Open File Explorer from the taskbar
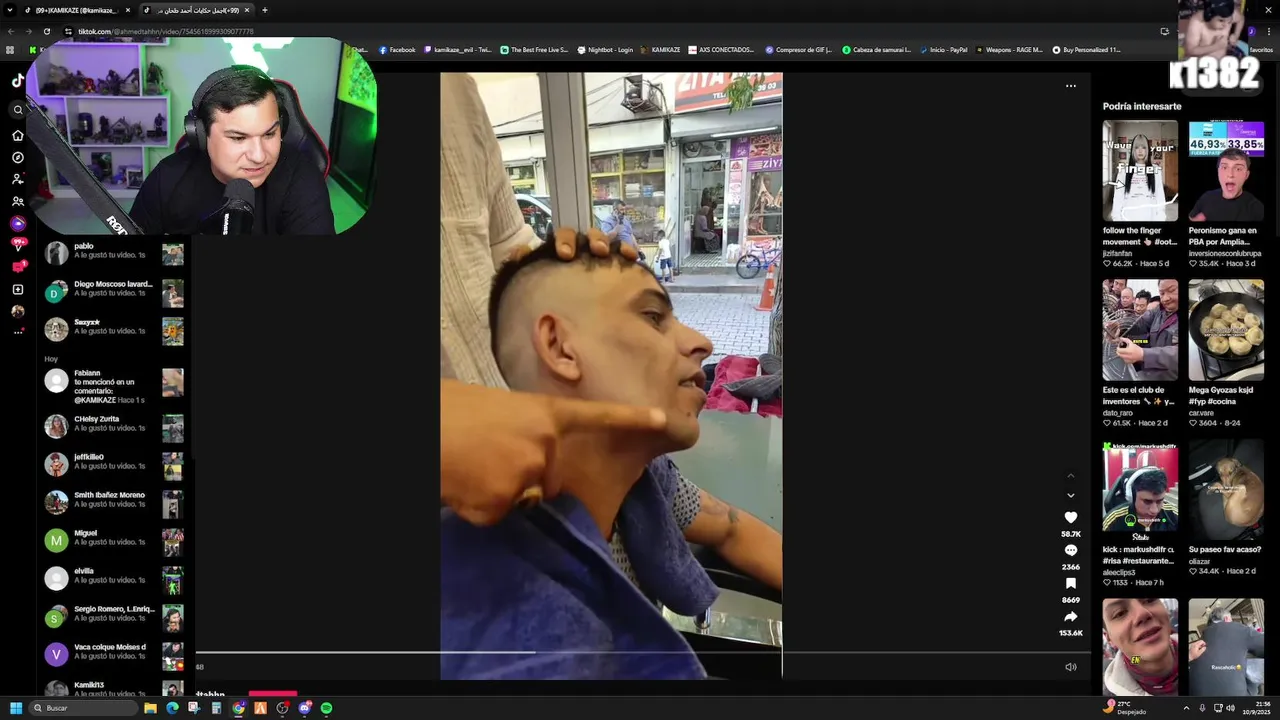This screenshot has height=720, width=1280. 150,708
